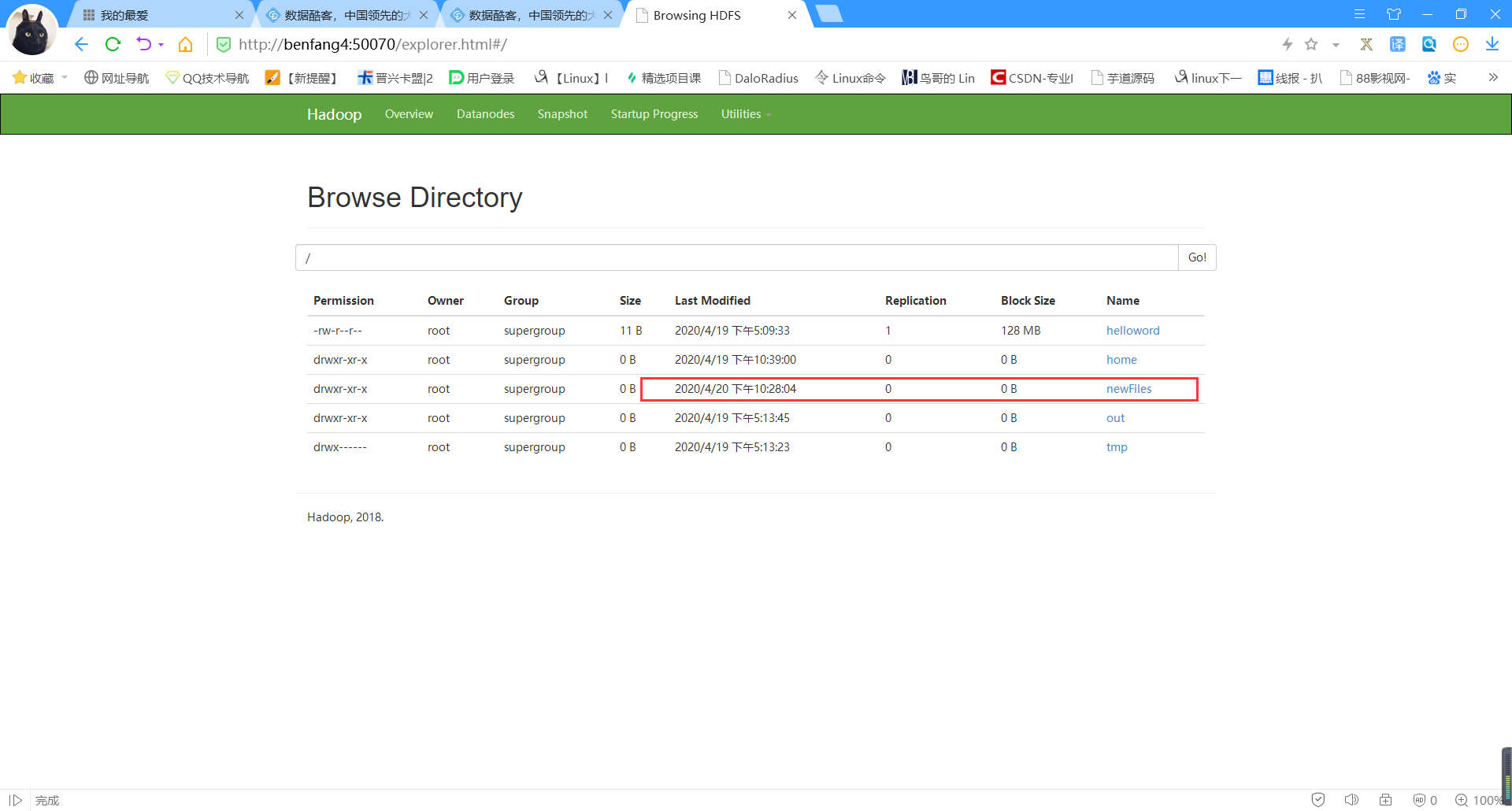Expand bookmarks overflow chevron
This screenshot has width=1512, height=811.
(1493, 77)
